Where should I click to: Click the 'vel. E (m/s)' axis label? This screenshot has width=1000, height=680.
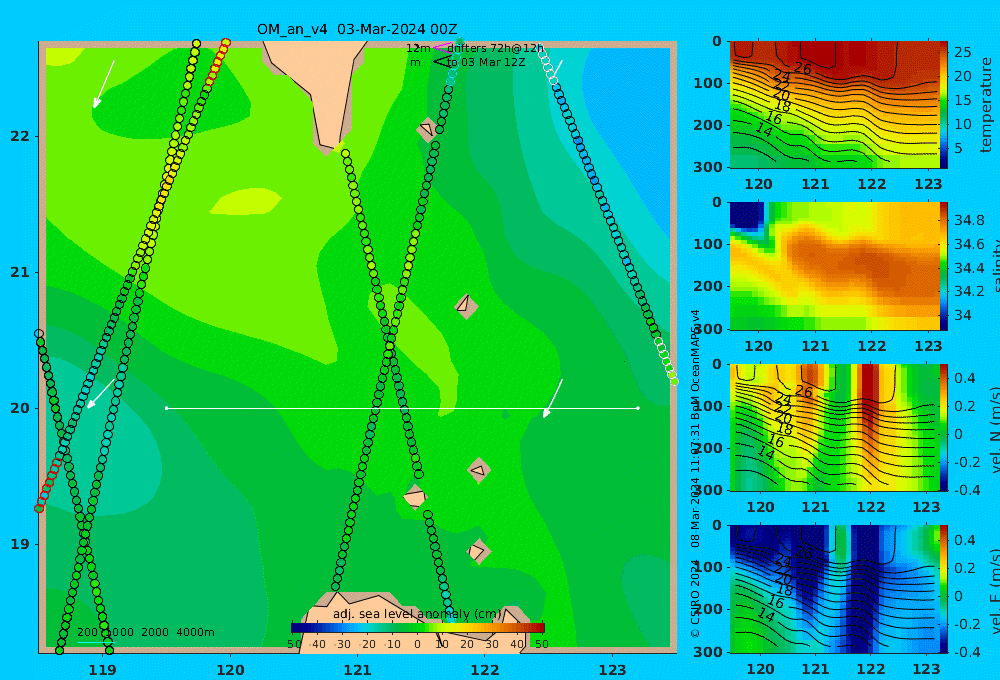click(994, 591)
